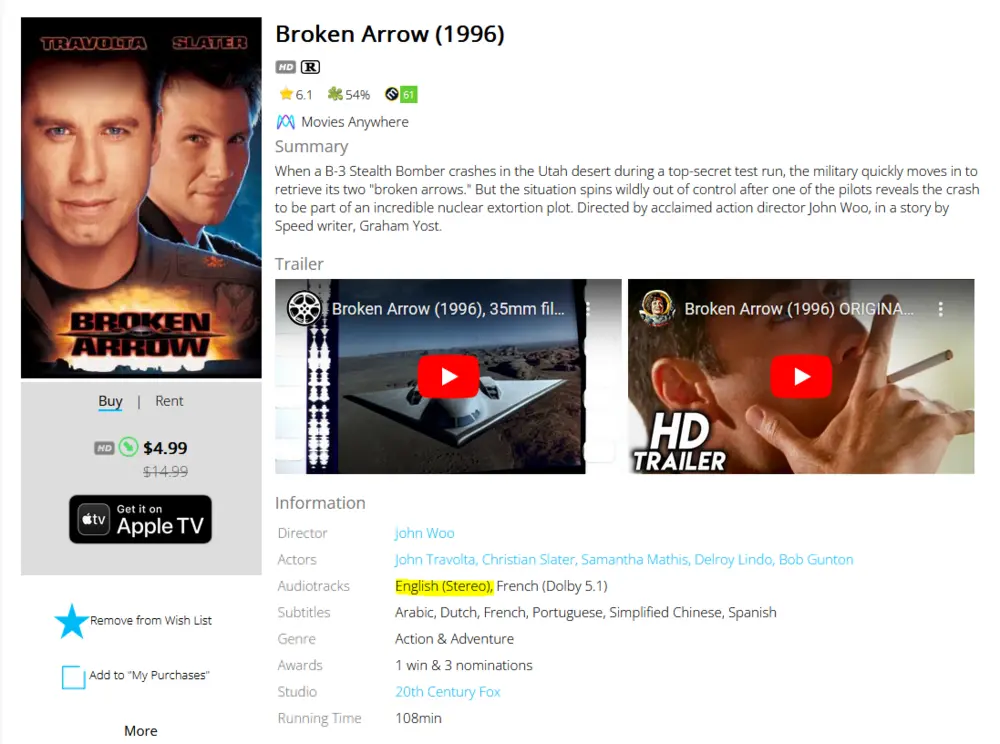This screenshot has height=744, width=1000.
Task: Click the Get it on Apple TV button
Action: click(140, 519)
